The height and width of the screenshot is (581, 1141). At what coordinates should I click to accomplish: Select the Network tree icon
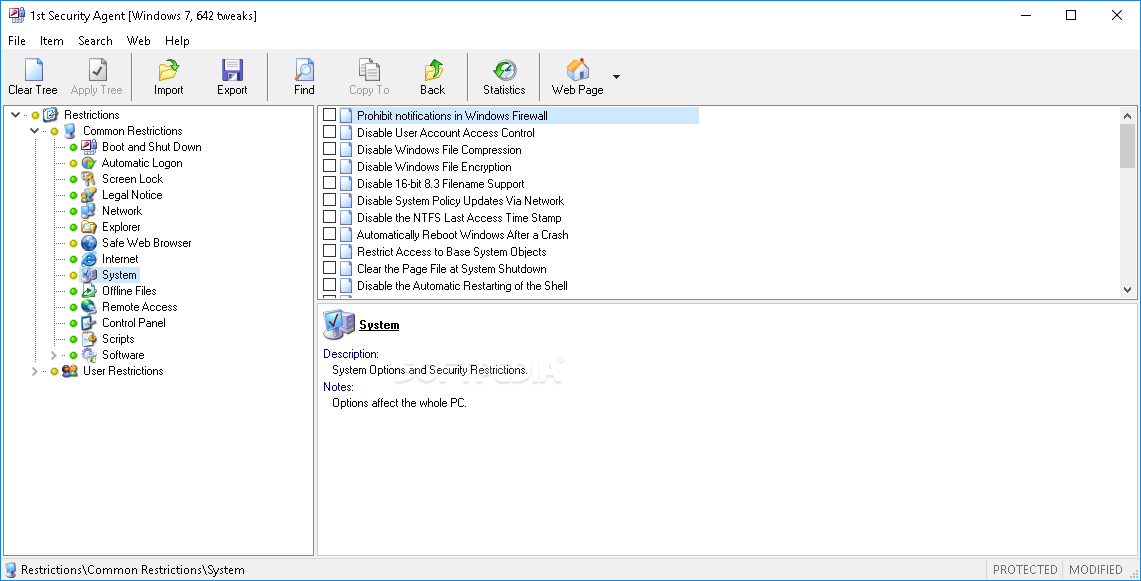[x=89, y=211]
